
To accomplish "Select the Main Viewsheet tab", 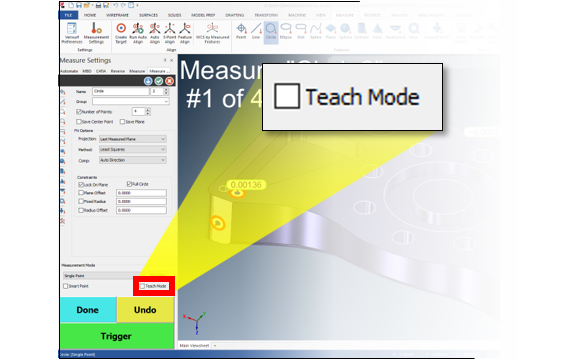I will 194,346.
